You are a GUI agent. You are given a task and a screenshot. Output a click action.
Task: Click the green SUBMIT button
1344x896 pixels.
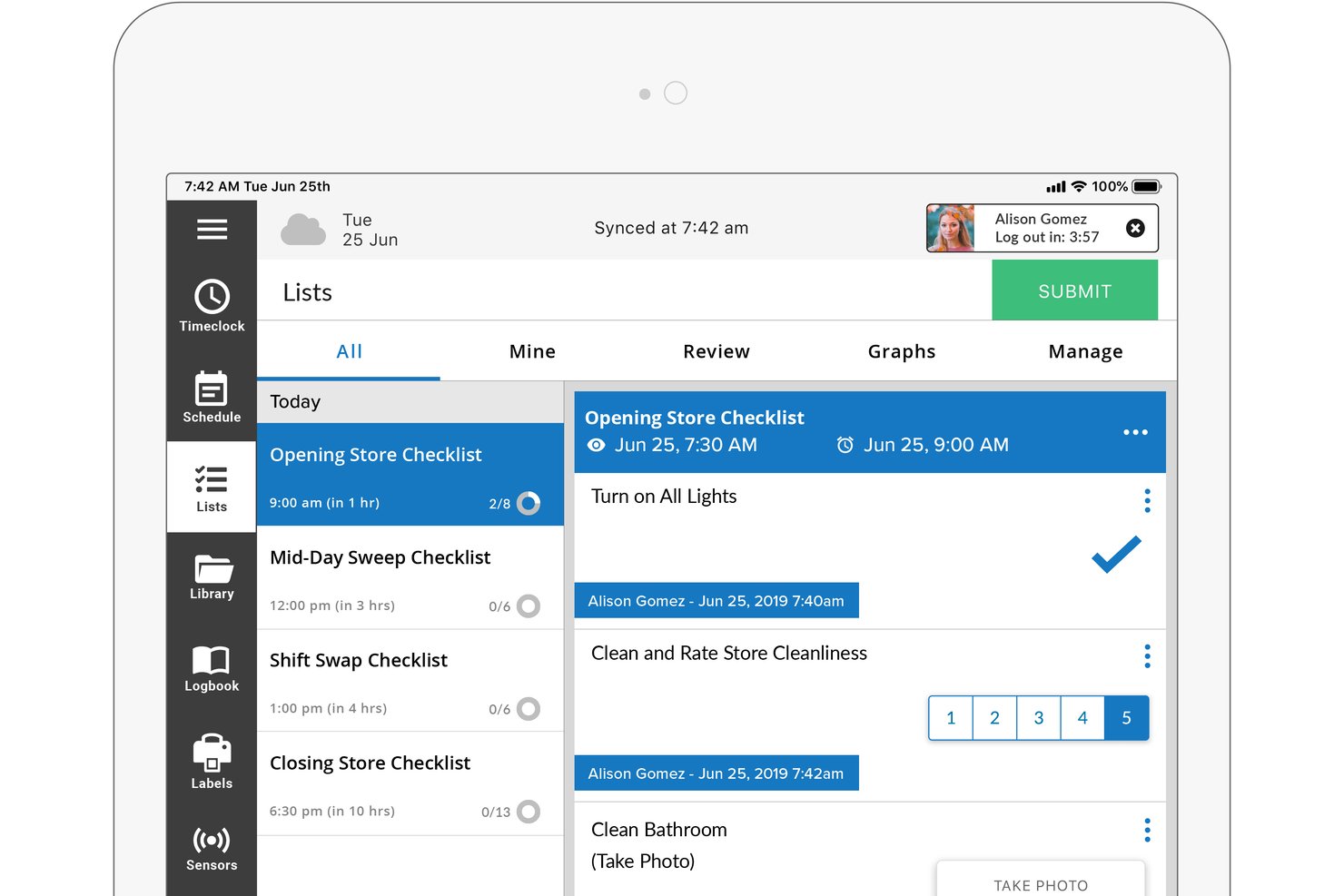(x=1074, y=290)
